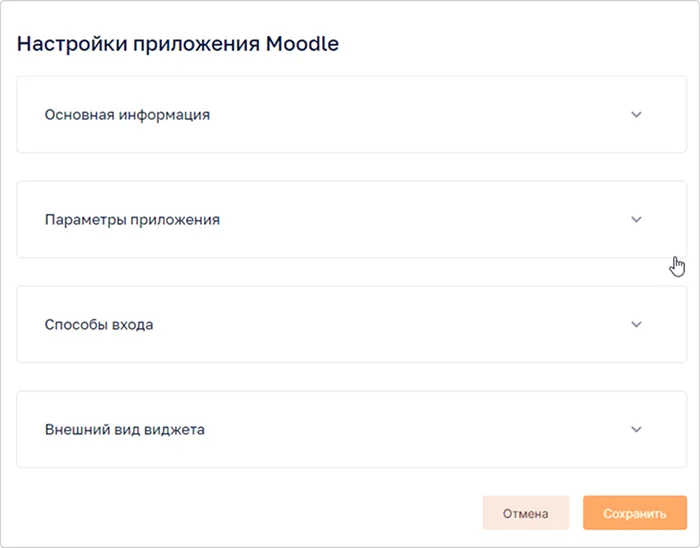Viewport: 700px width, 548px height.
Task: Click the chevron icon beside Основная информация
Action: (x=636, y=114)
